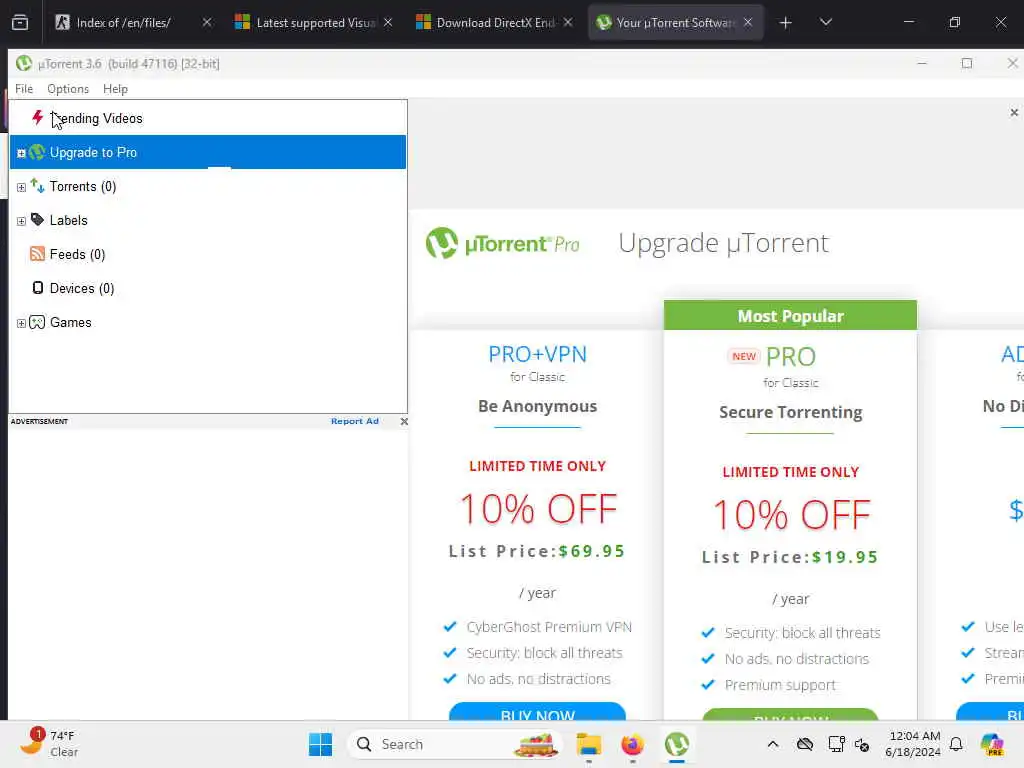Viewport: 1024px width, 768px height.
Task: Click the red NEW badge beside PRO
Action: click(x=744, y=356)
